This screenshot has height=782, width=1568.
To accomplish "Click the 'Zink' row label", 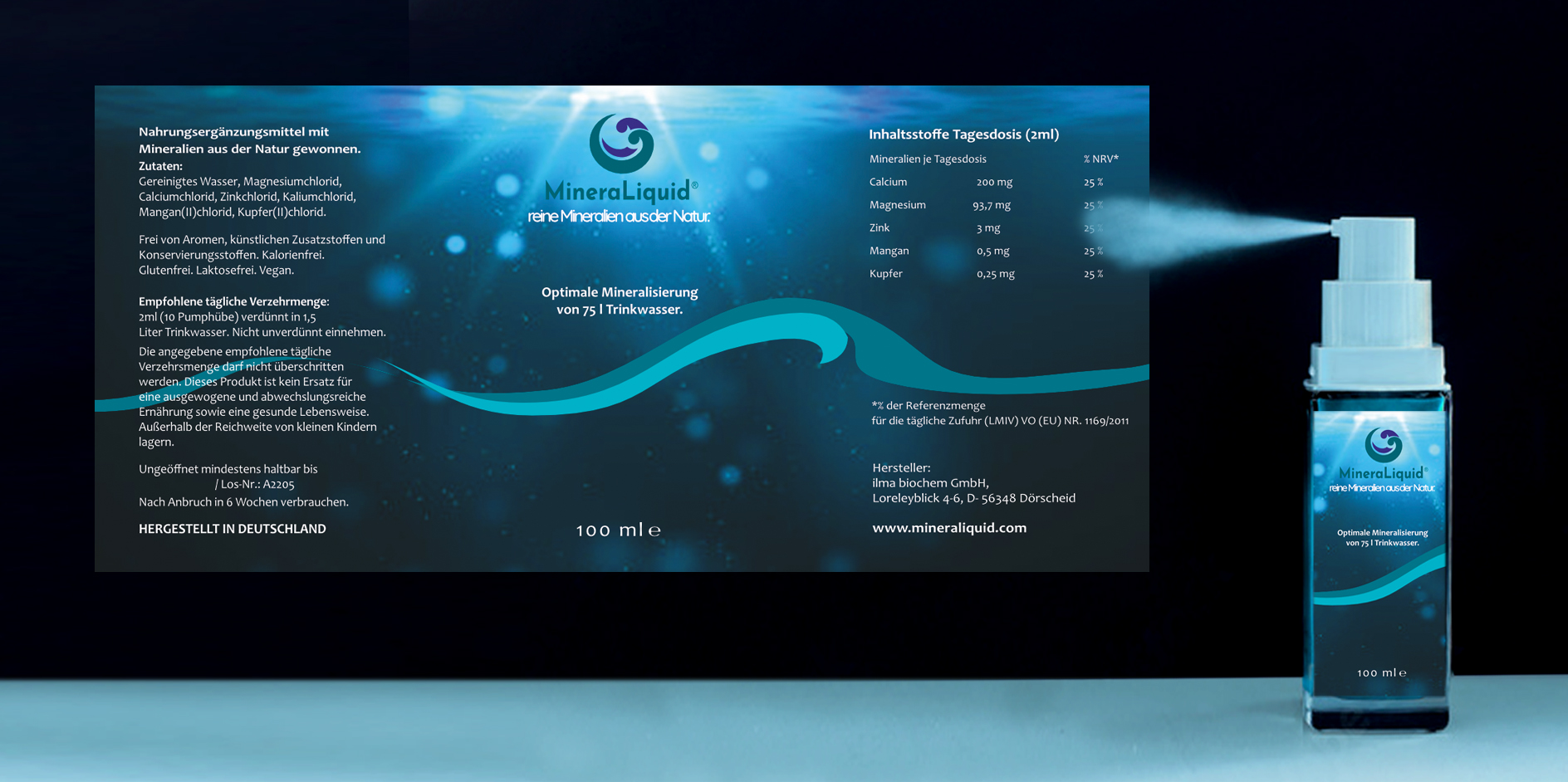I will pos(879,227).
